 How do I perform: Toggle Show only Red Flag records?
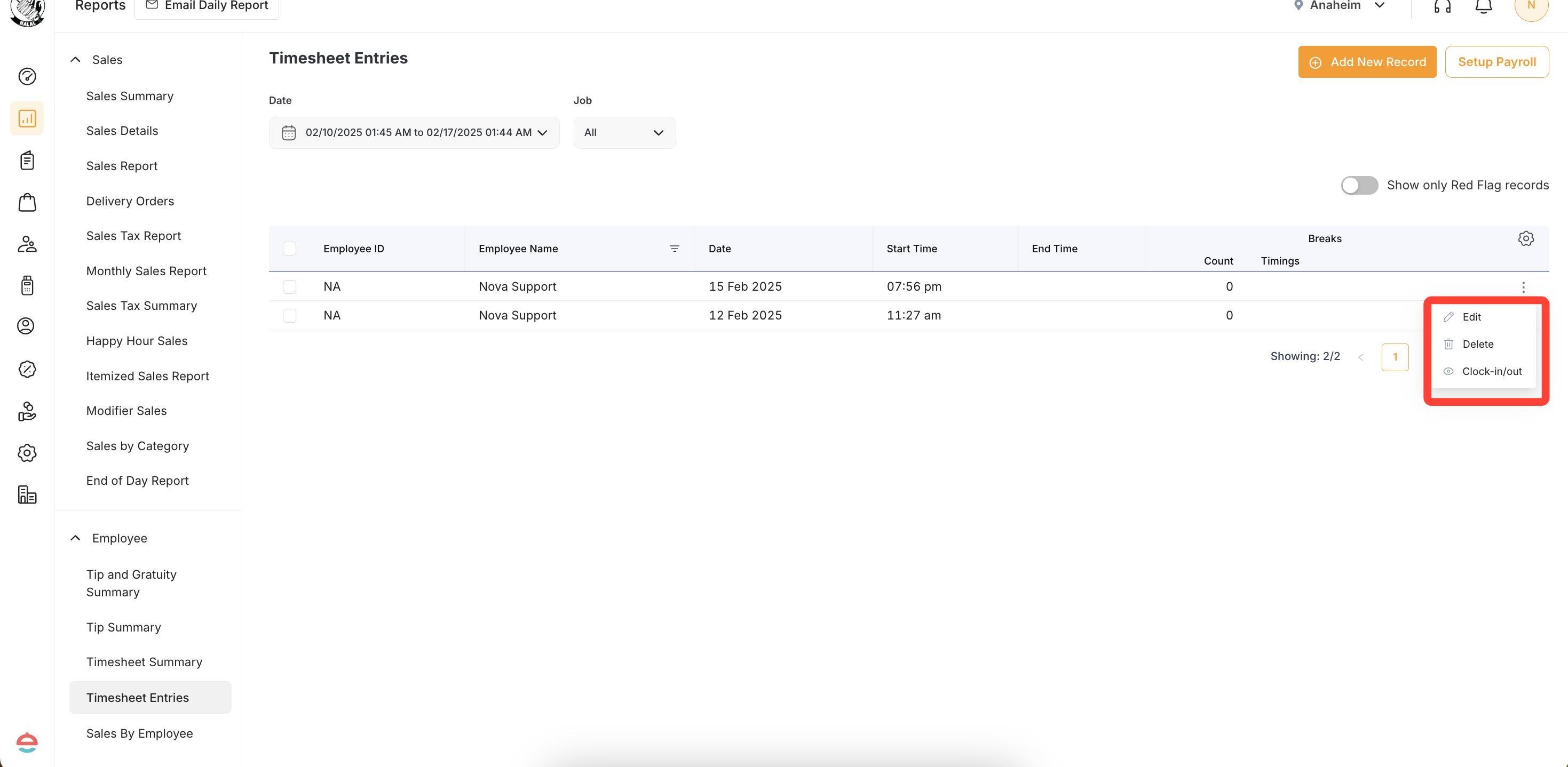coord(1359,186)
